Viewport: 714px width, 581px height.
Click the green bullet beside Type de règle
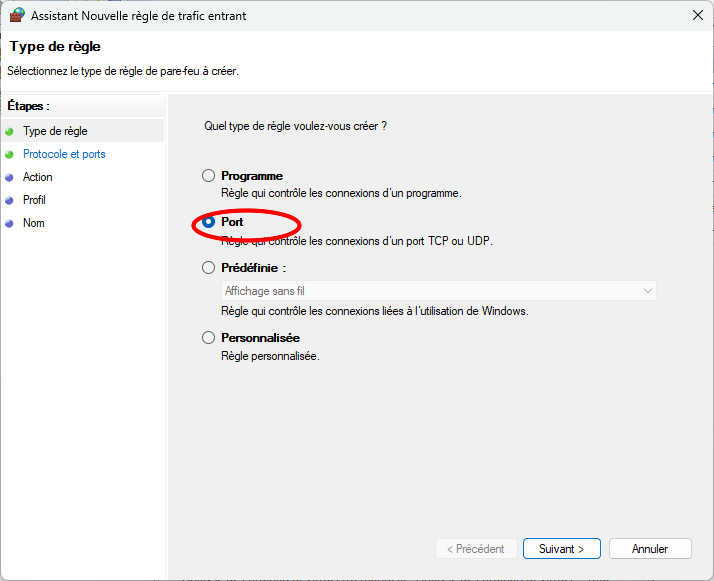pyautogui.click(x=9, y=131)
